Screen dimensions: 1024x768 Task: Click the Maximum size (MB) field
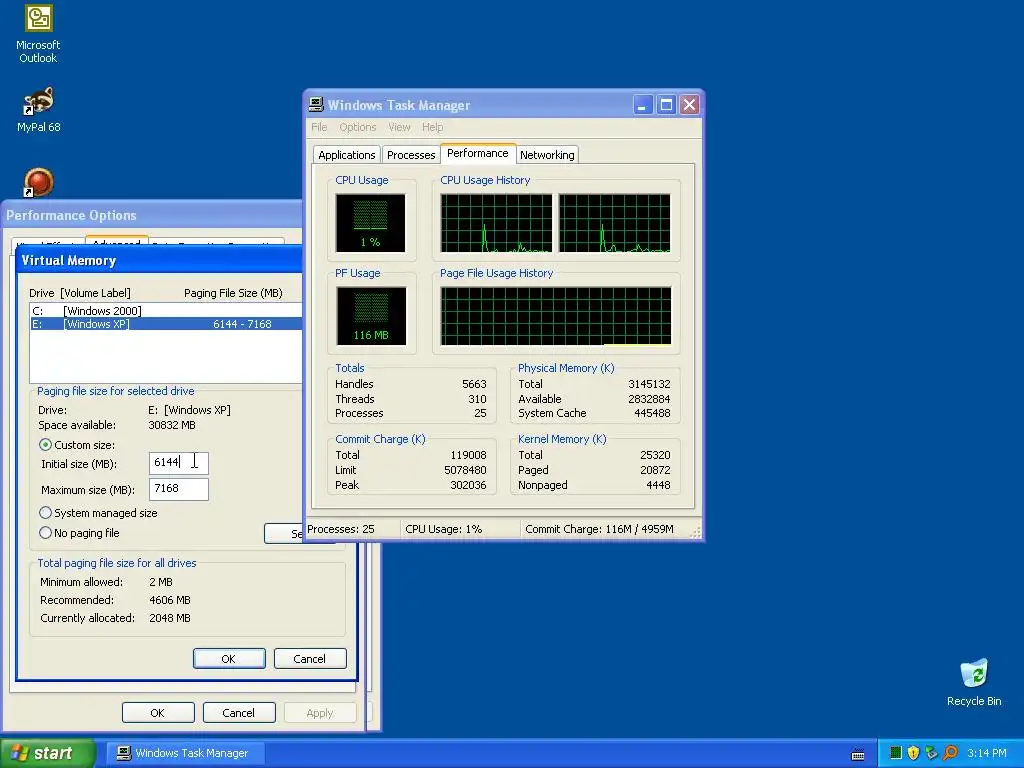click(x=179, y=489)
